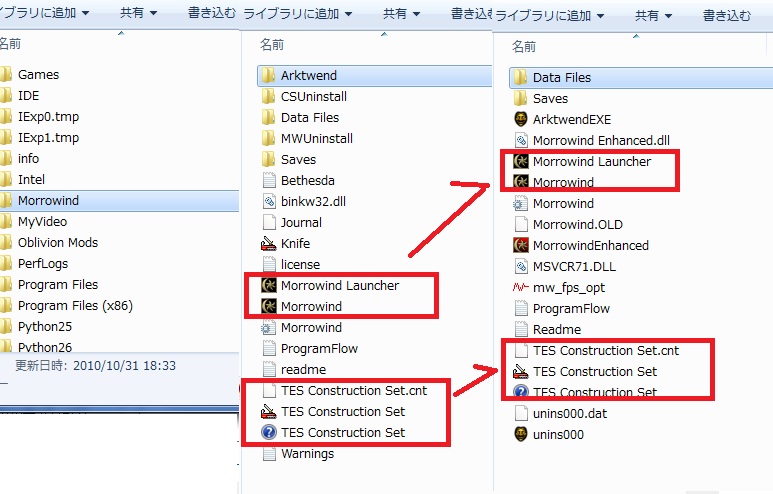This screenshot has height=494, width=773.
Task: Open ライブラリに追加 dropdown in Morrowind folder window
Action: (298, 14)
